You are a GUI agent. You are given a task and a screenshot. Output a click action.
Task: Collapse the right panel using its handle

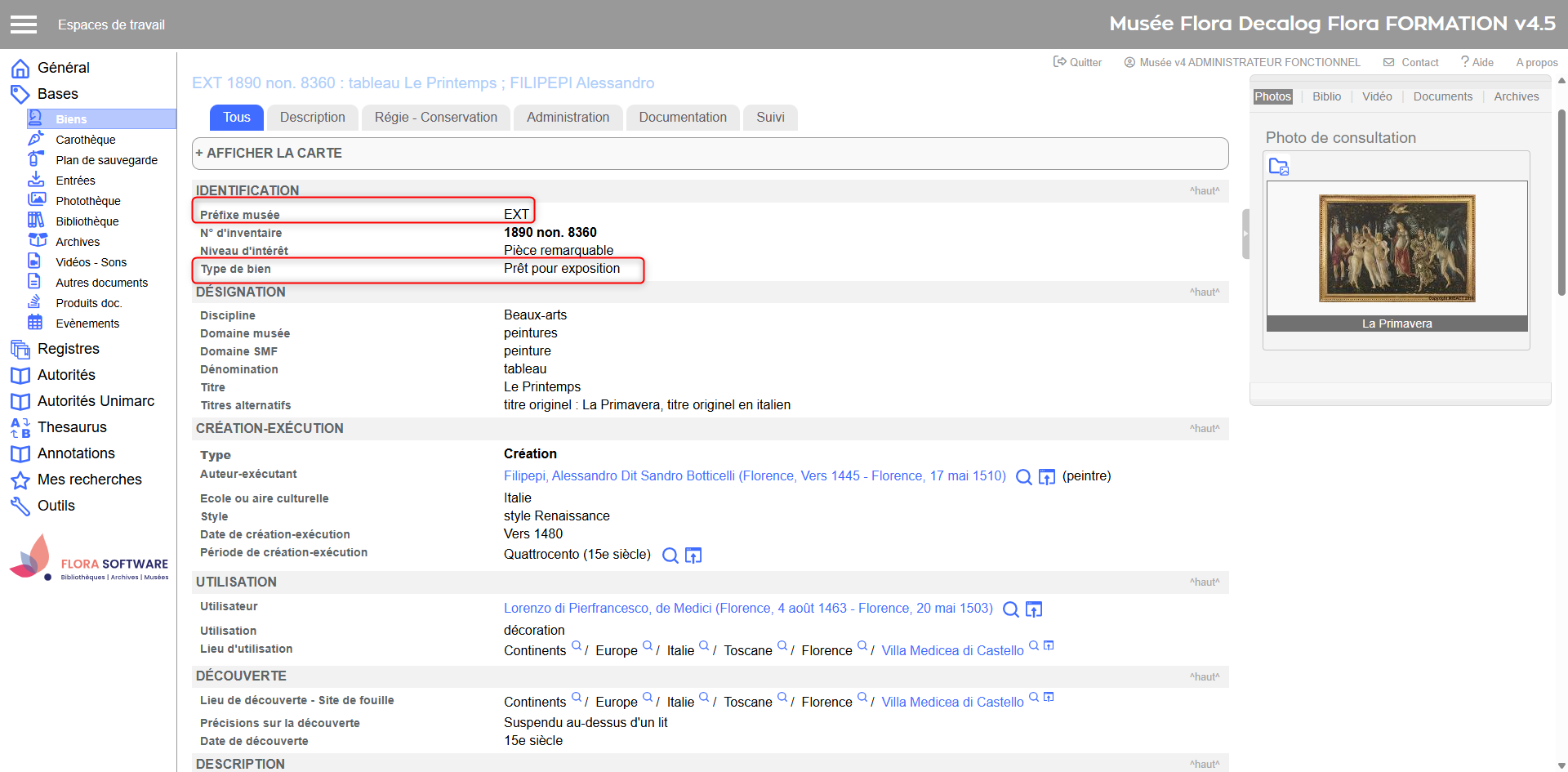point(1245,234)
